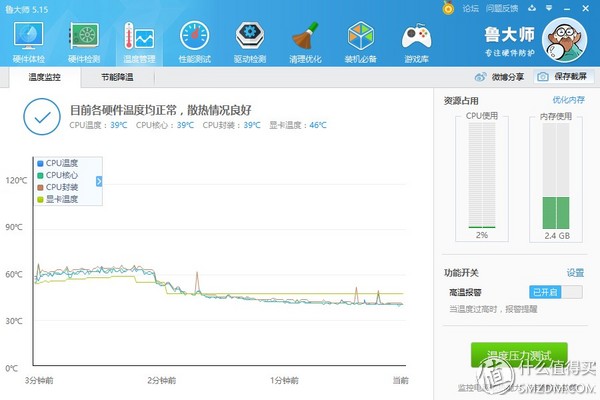The image size is (600, 400).
Task: Click the CPU温度 39℃ reading
Action: (x=98, y=125)
